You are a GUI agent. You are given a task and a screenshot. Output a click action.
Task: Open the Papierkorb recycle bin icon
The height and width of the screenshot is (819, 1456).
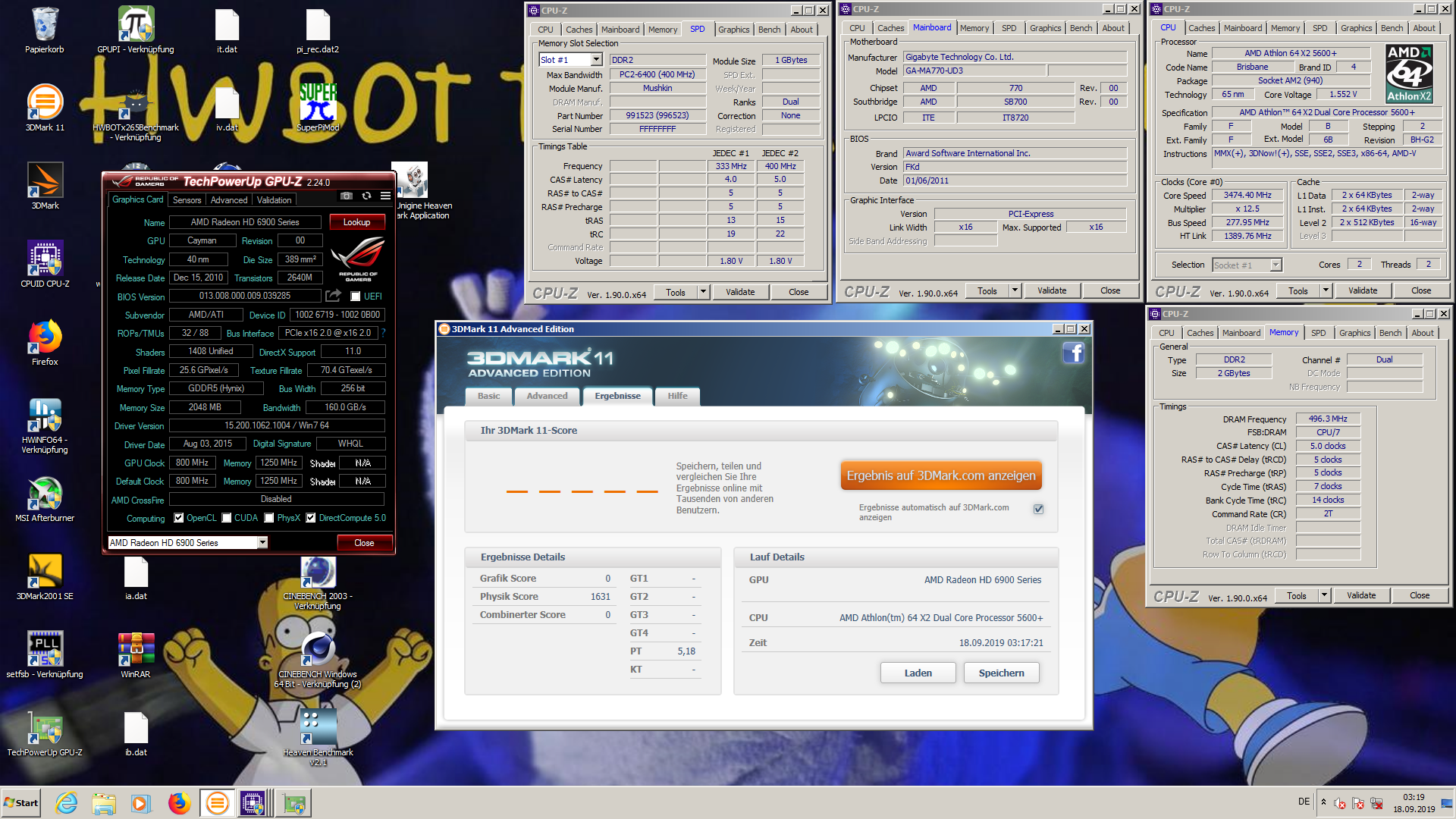tap(45, 30)
